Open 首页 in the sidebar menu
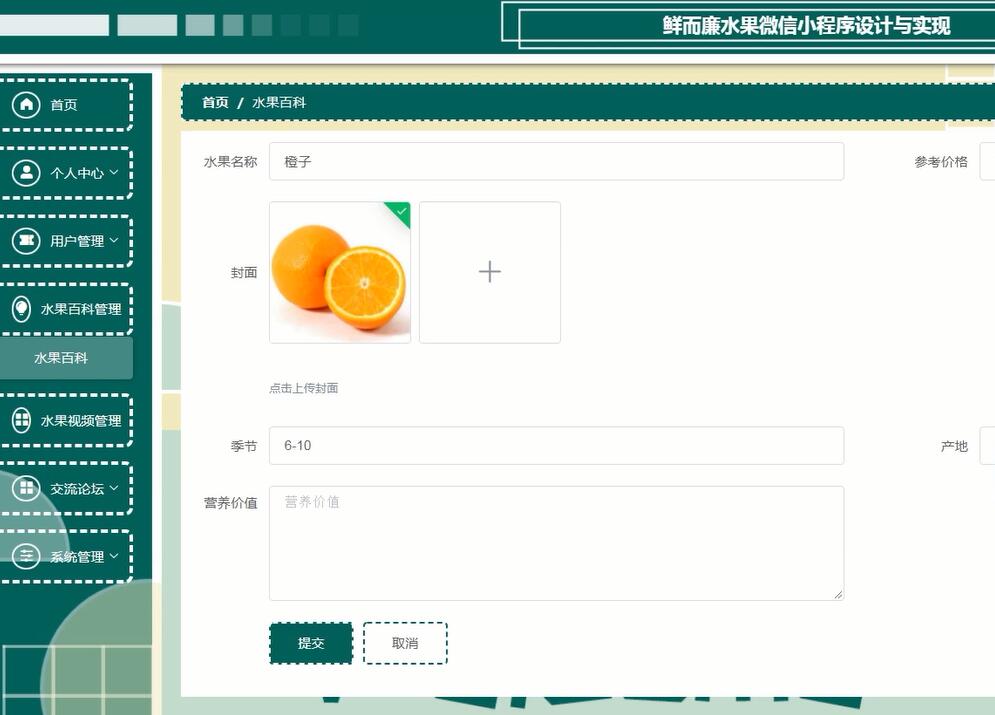This screenshot has width=995, height=715. coord(64,105)
